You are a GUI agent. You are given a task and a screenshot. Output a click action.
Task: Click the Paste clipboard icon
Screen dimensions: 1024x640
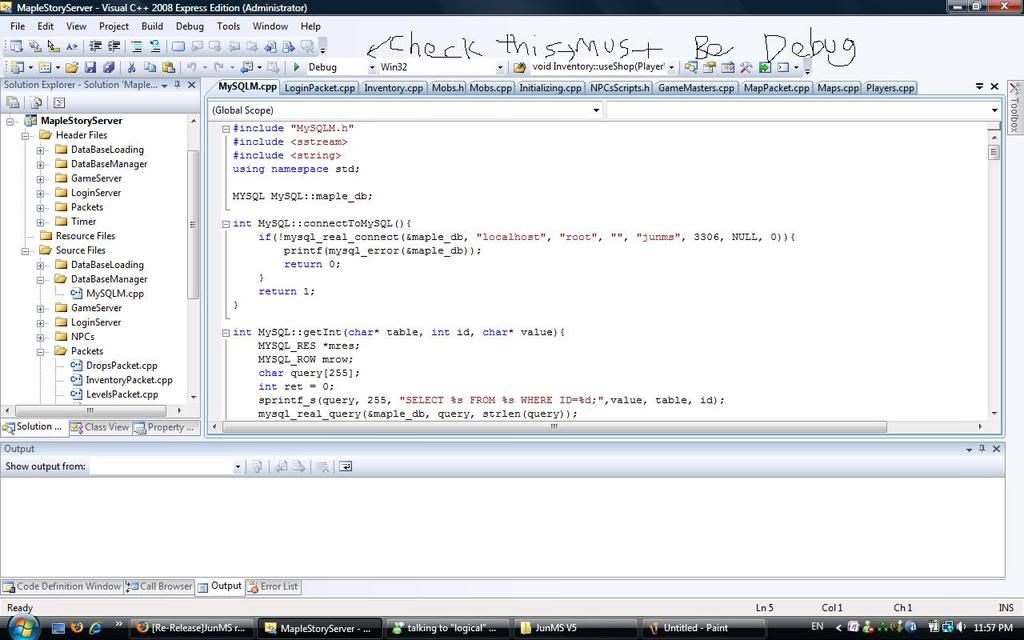point(167,67)
